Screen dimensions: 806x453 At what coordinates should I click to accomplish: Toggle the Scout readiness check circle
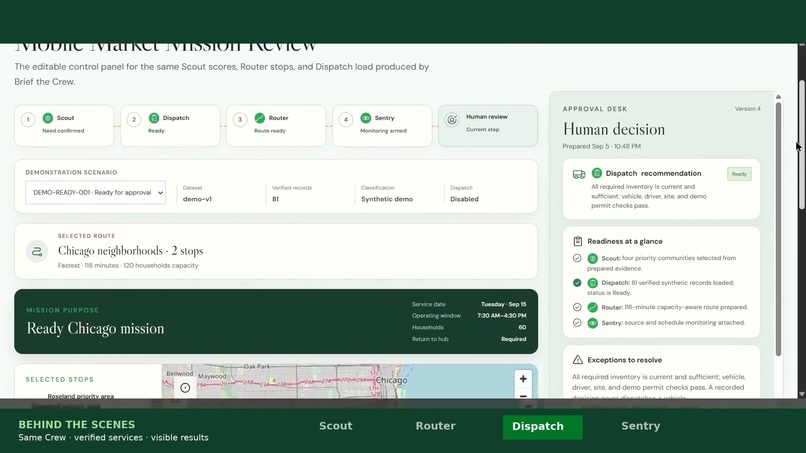[x=577, y=258]
